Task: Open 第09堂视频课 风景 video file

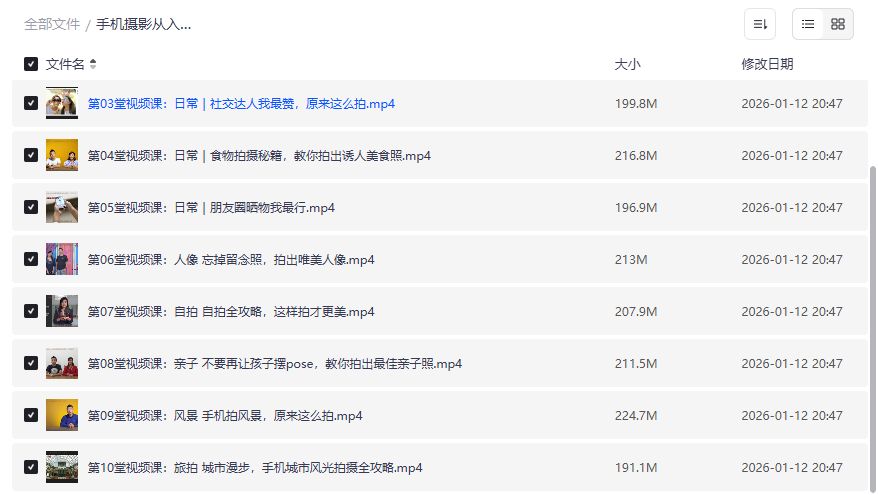Action: [225, 415]
